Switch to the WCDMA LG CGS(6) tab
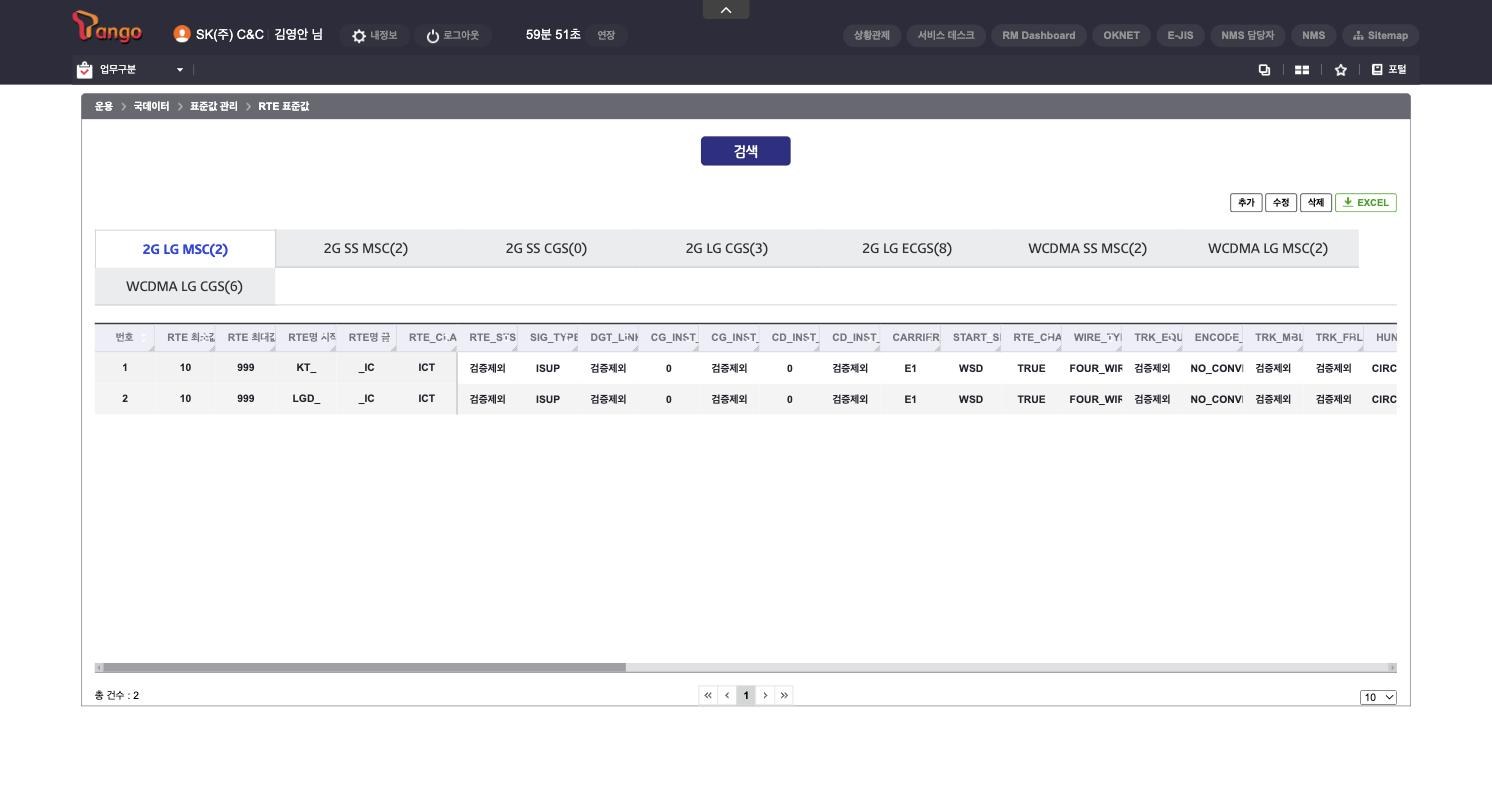Viewport: 1492px width, 812px height. coord(185,286)
